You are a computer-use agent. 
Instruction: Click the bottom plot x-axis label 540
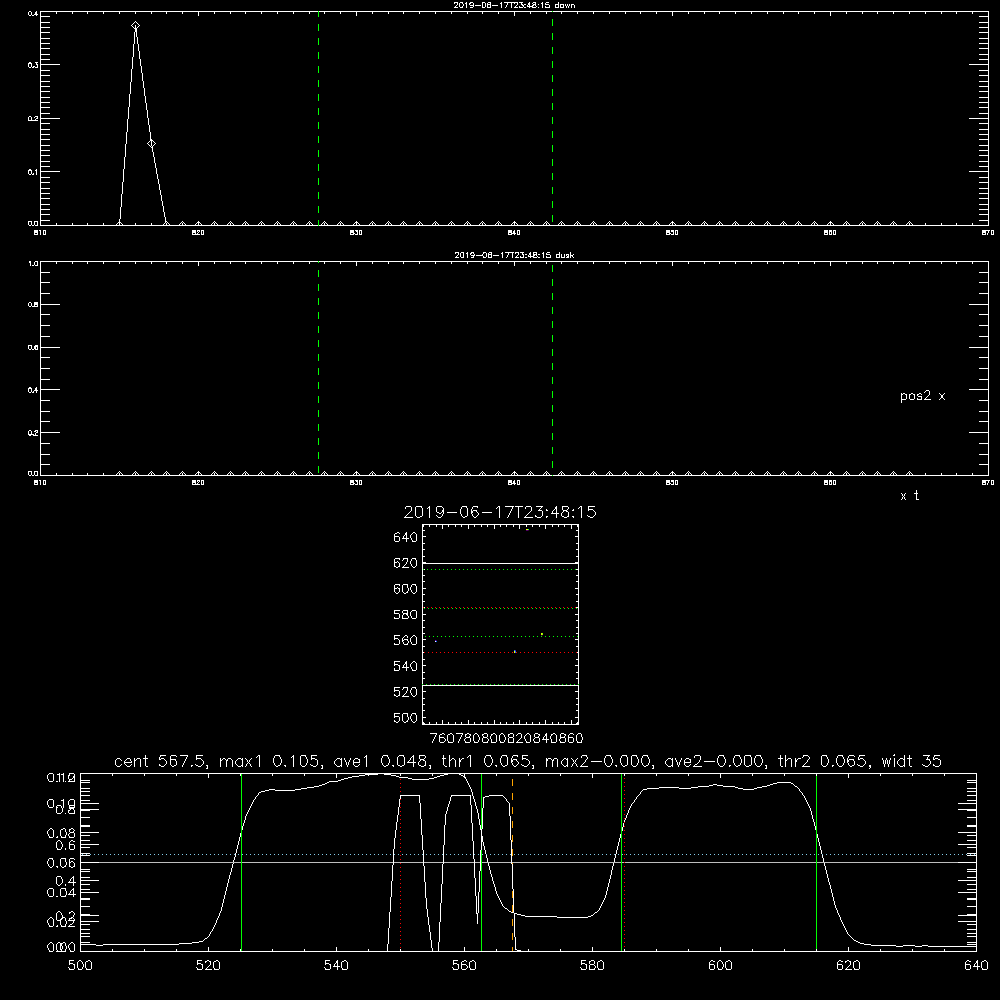pyautogui.click(x=336, y=966)
